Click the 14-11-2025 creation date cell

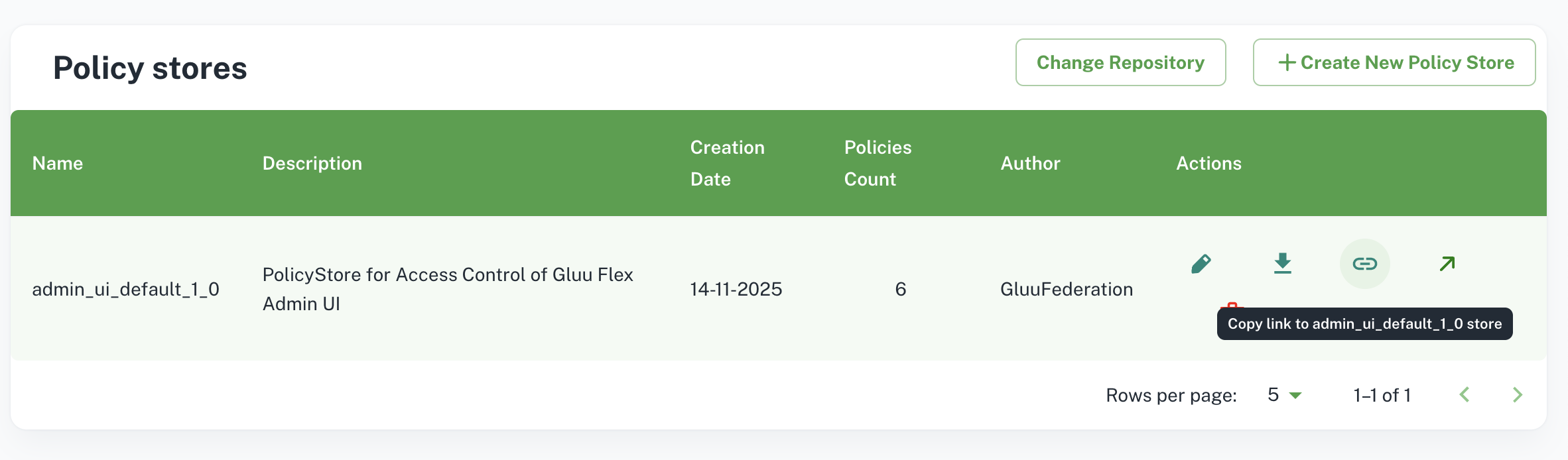point(736,289)
